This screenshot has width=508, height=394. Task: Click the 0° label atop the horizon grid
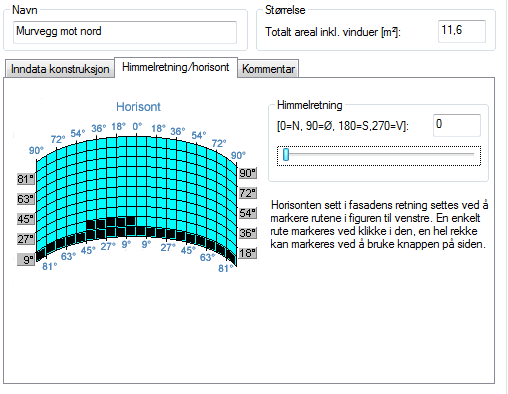pos(137,127)
